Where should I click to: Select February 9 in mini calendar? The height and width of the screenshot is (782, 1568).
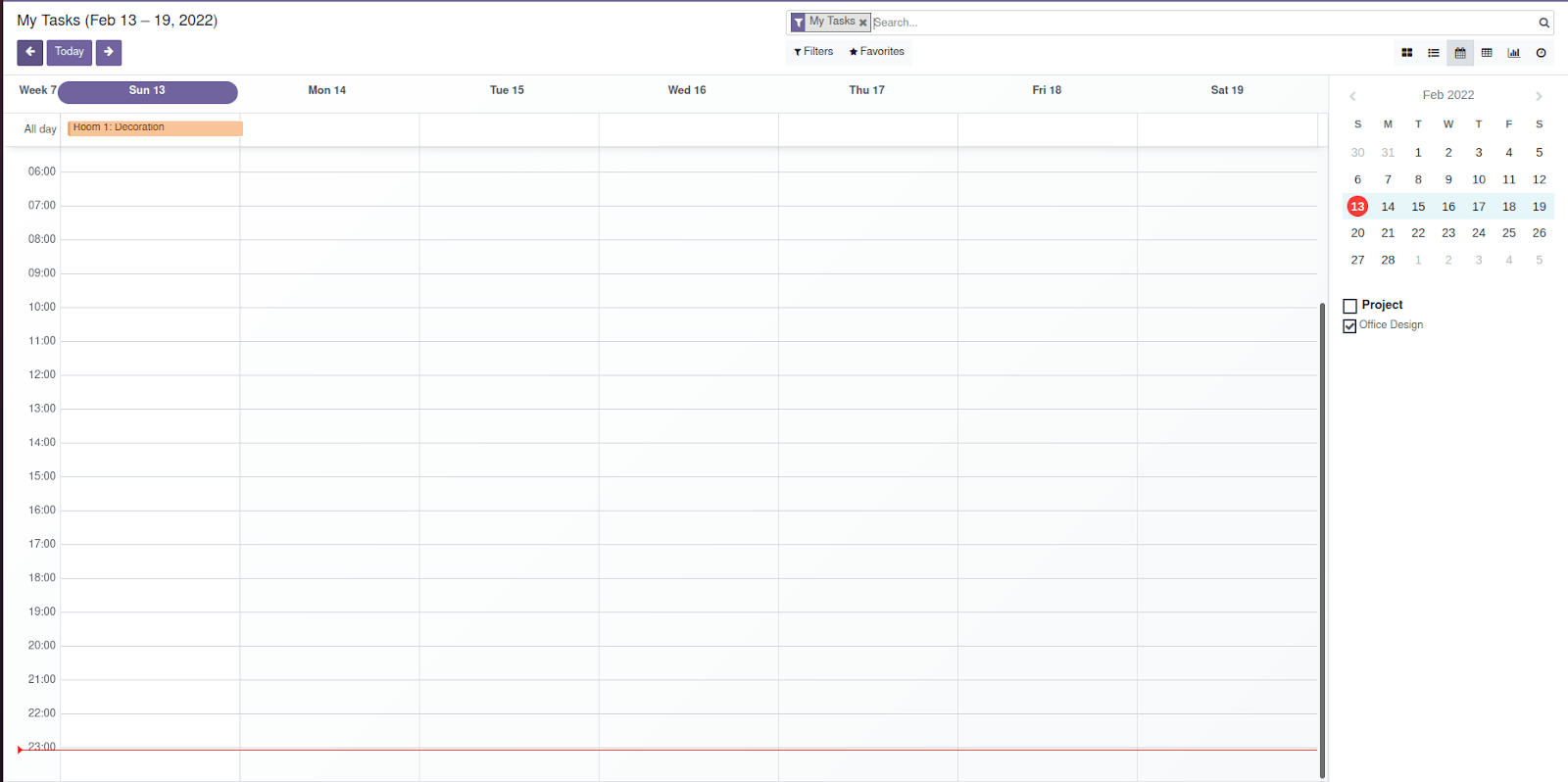coord(1448,180)
